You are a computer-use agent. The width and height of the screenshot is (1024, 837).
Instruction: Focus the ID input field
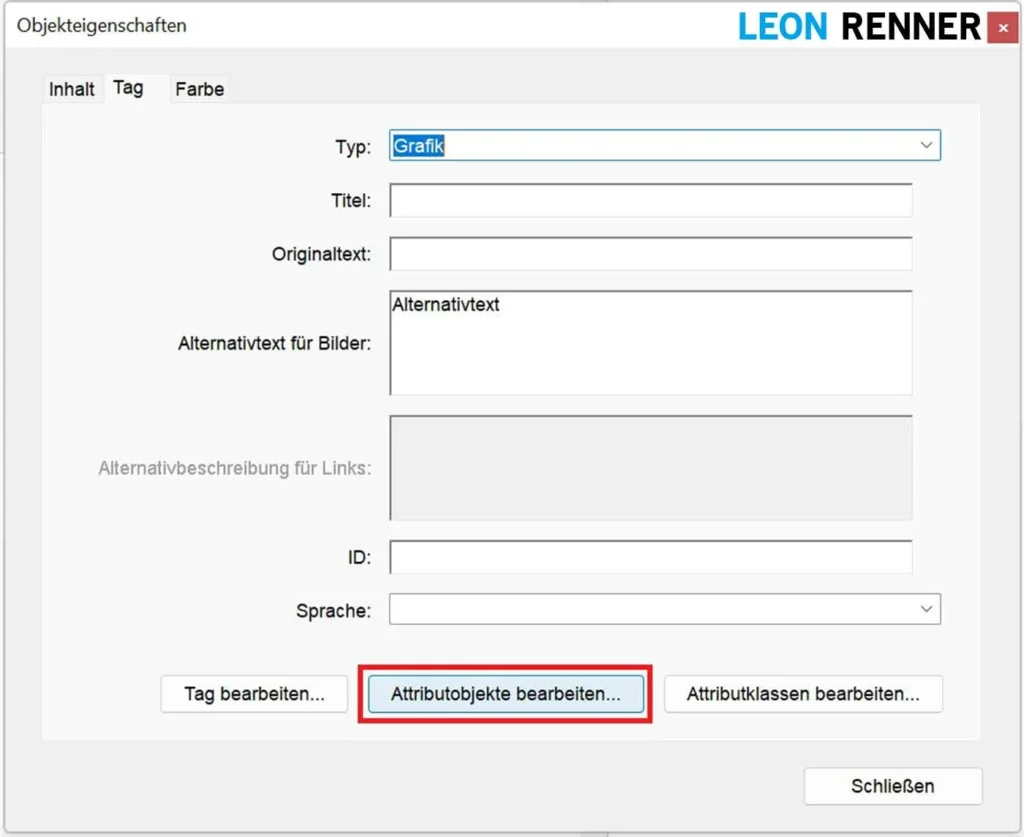(x=650, y=557)
